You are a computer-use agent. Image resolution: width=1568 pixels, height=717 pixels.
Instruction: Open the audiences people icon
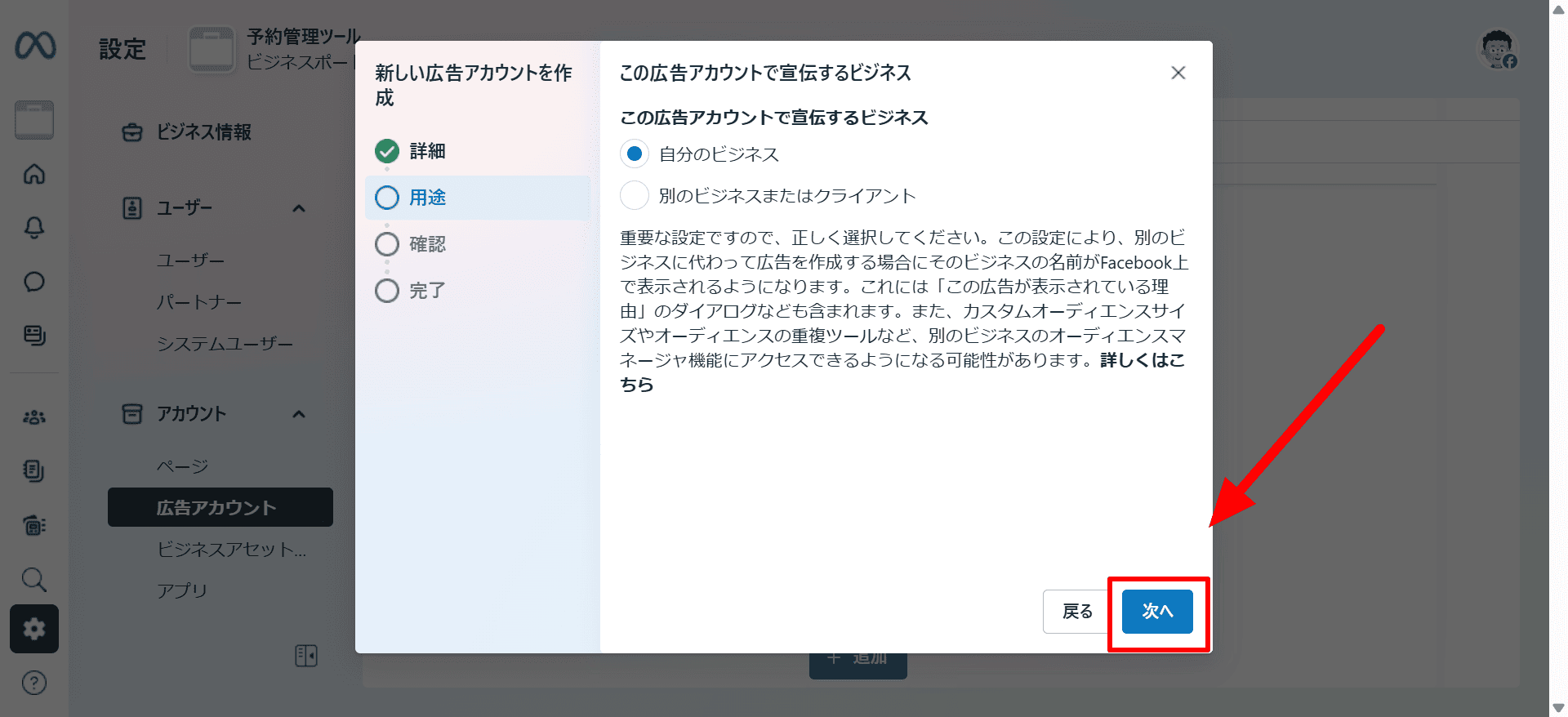tap(34, 417)
